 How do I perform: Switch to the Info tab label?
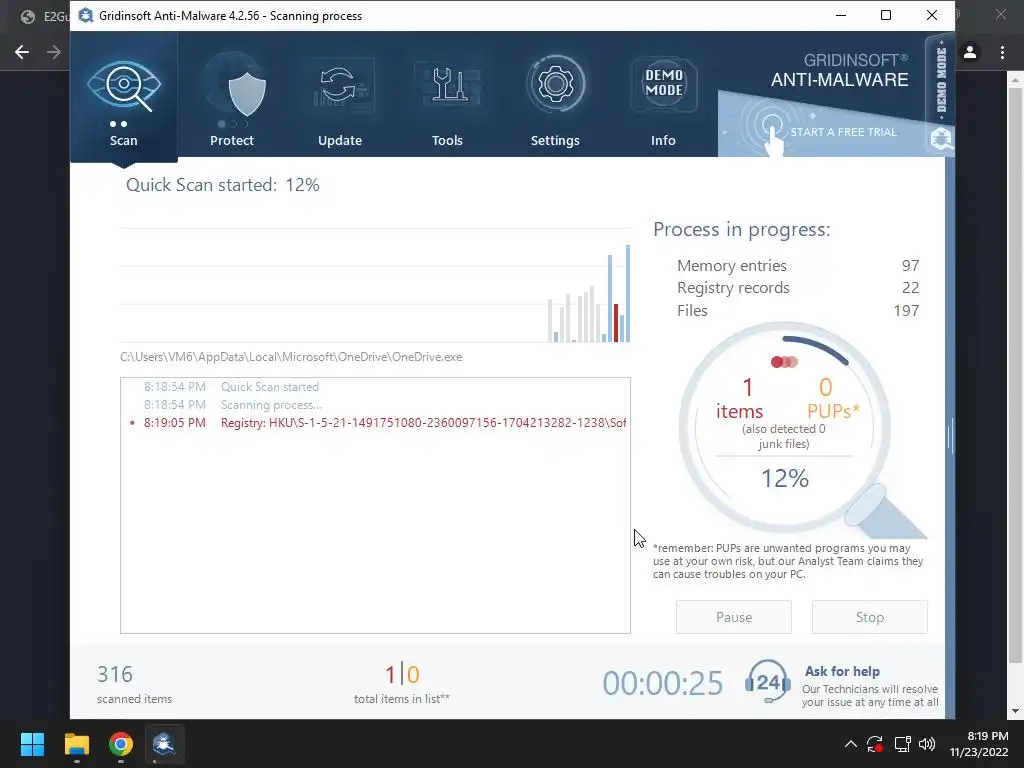pos(663,140)
